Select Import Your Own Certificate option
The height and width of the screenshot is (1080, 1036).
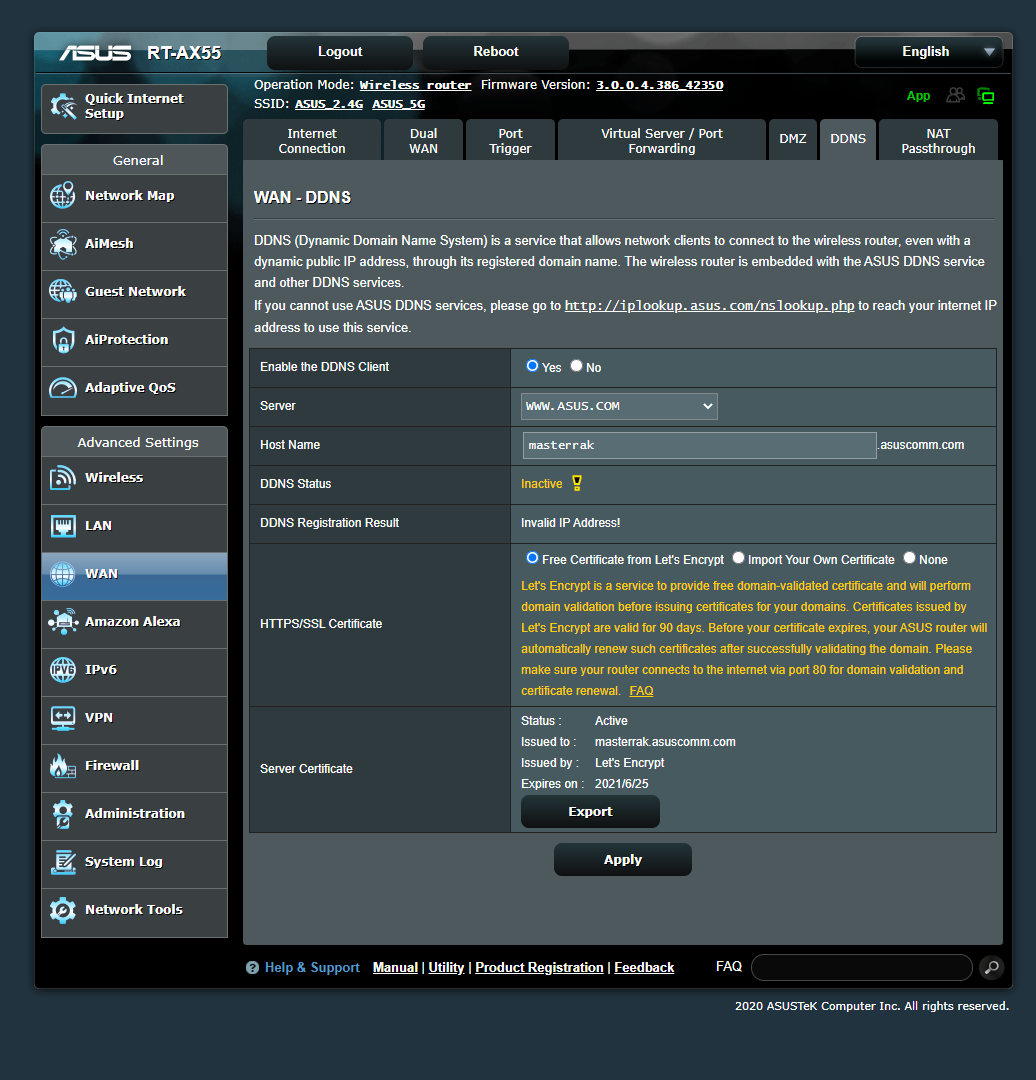738,558
